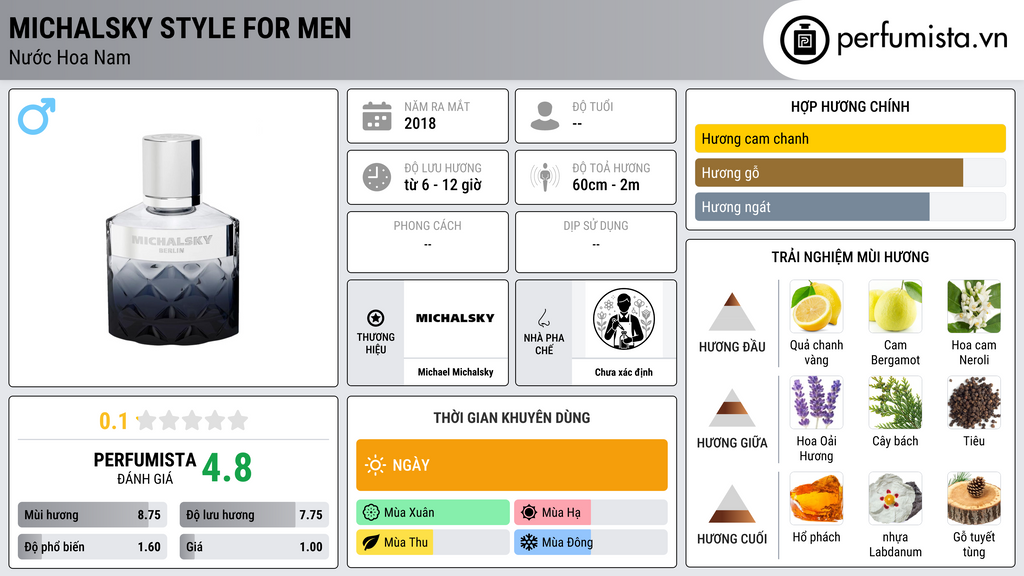Click the Quả chanh vàng lemon image
Screen dimensions: 1024x576
tap(816, 307)
